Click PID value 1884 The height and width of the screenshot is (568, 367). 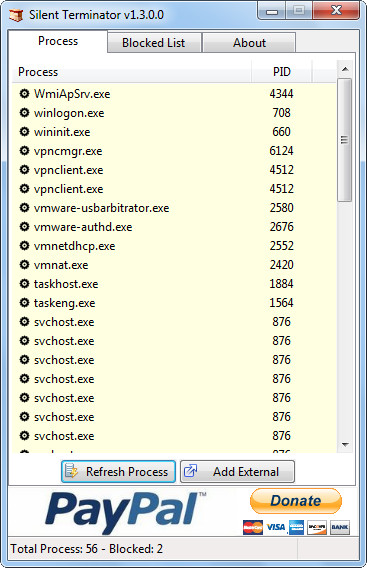[281, 284]
